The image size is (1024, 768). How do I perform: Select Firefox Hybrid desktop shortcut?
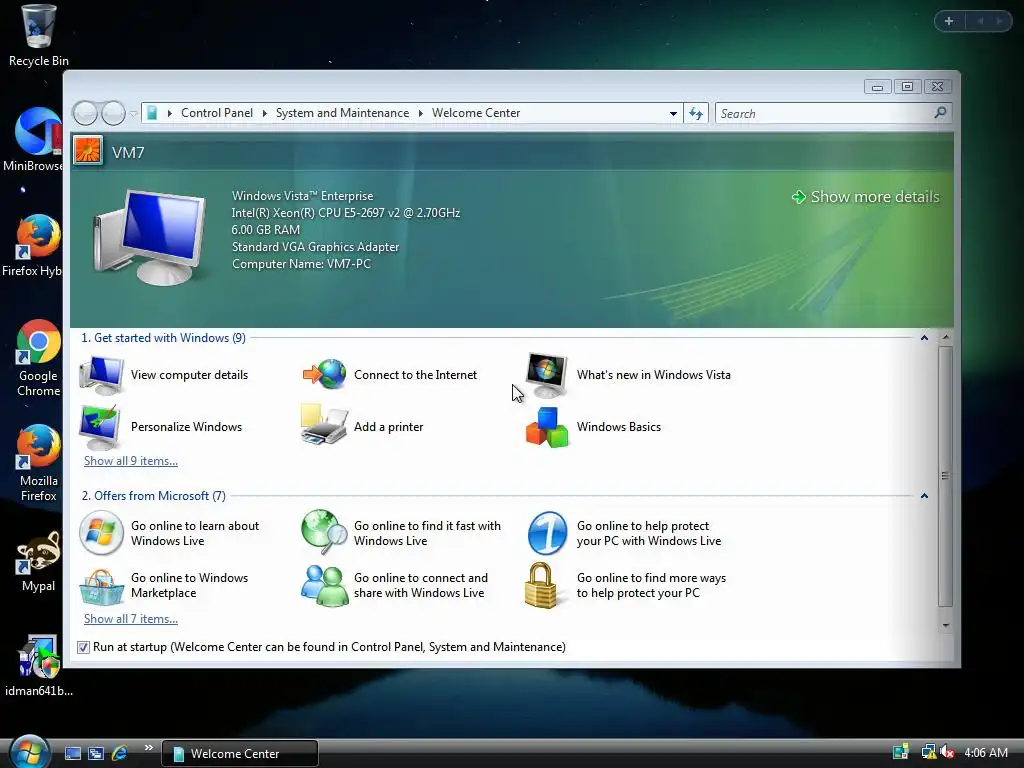37,236
